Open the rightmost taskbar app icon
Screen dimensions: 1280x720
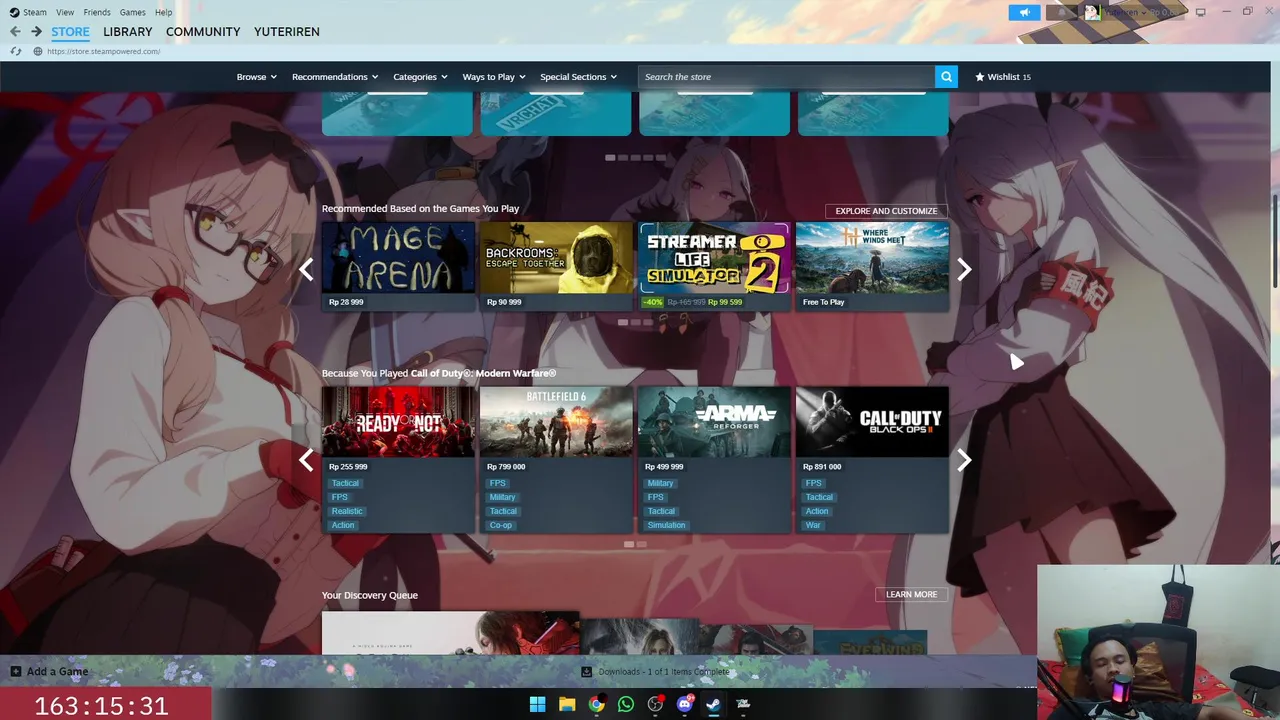[743, 704]
